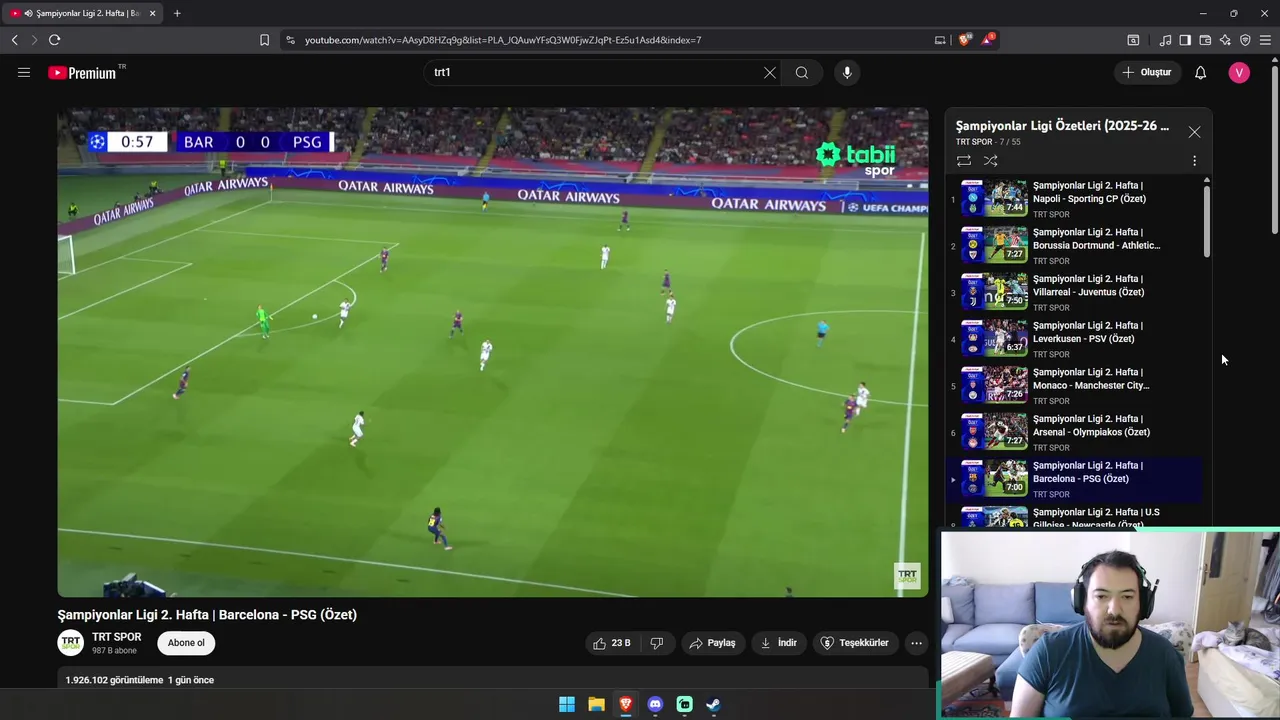The width and height of the screenshot is (1280, 720).
Task: Open site settings icon in address bar
Action: point(290,40)
